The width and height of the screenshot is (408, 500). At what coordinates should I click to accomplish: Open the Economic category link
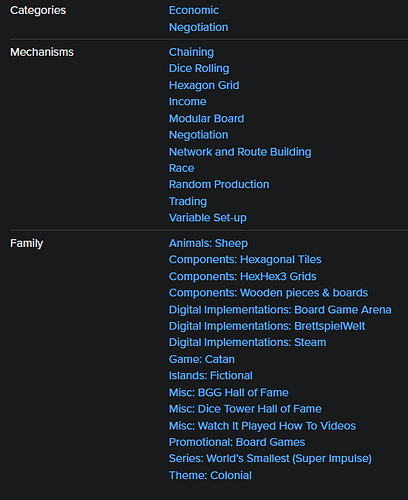pyautogui.click(x=194, y=10)
